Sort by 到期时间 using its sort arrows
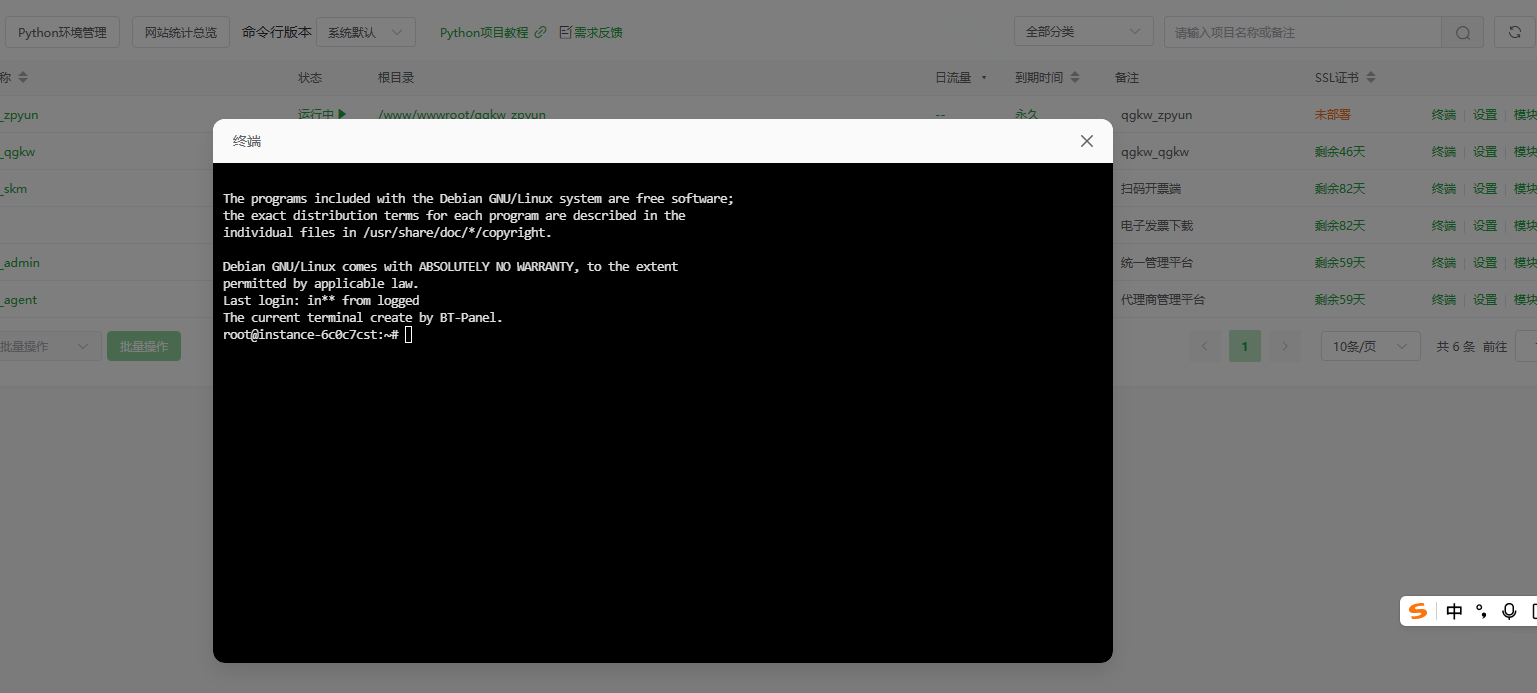 coord(1074,77)
